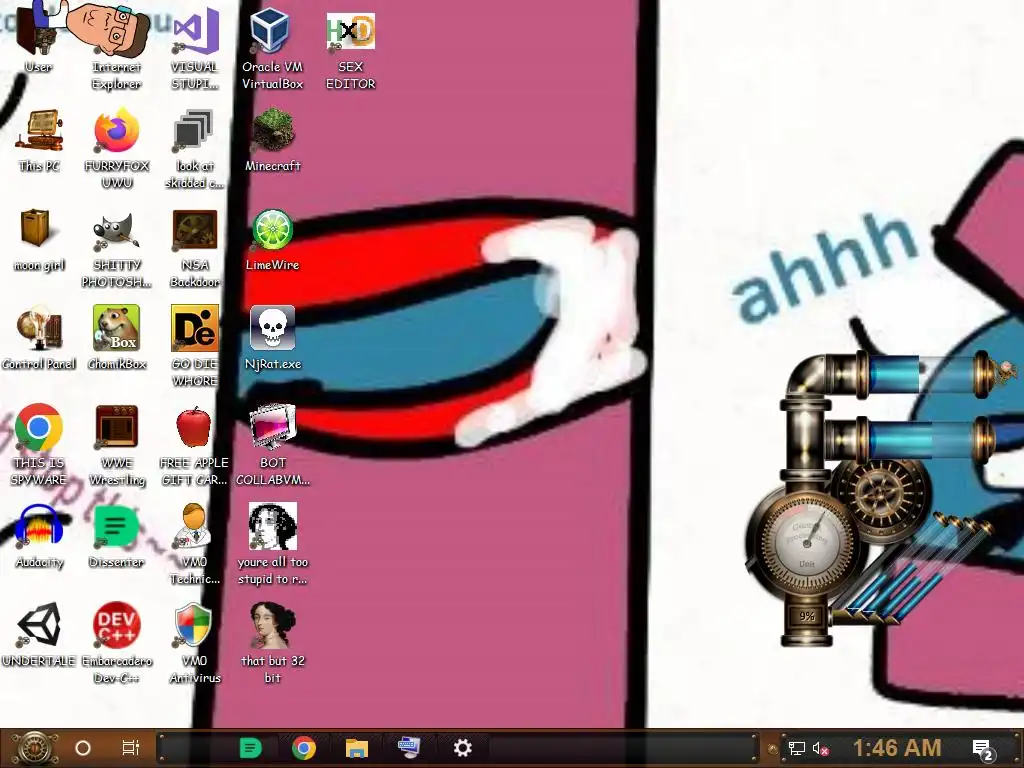Image resolution: width=1024 pixels, height=768 pixels.
Task: Open the 1:46 AM taskbar clock
Action: coord(897,748)
